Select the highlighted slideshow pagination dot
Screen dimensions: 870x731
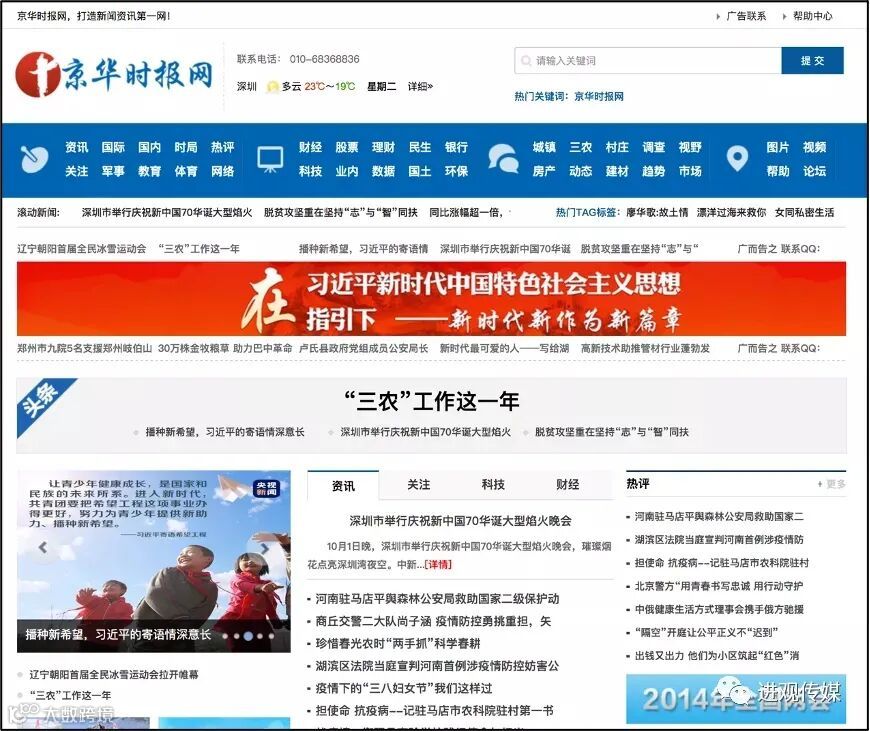(249, 636)
